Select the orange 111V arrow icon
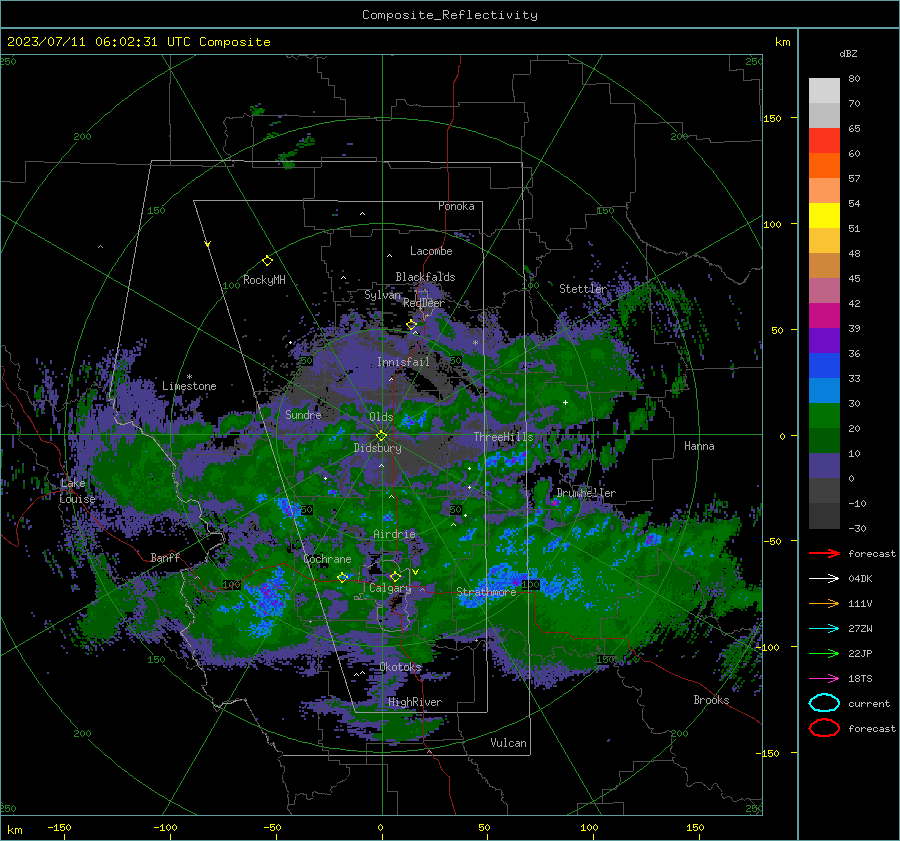This screenshot has width=900, height=841. pyautogui.click(x=824, y=603)
